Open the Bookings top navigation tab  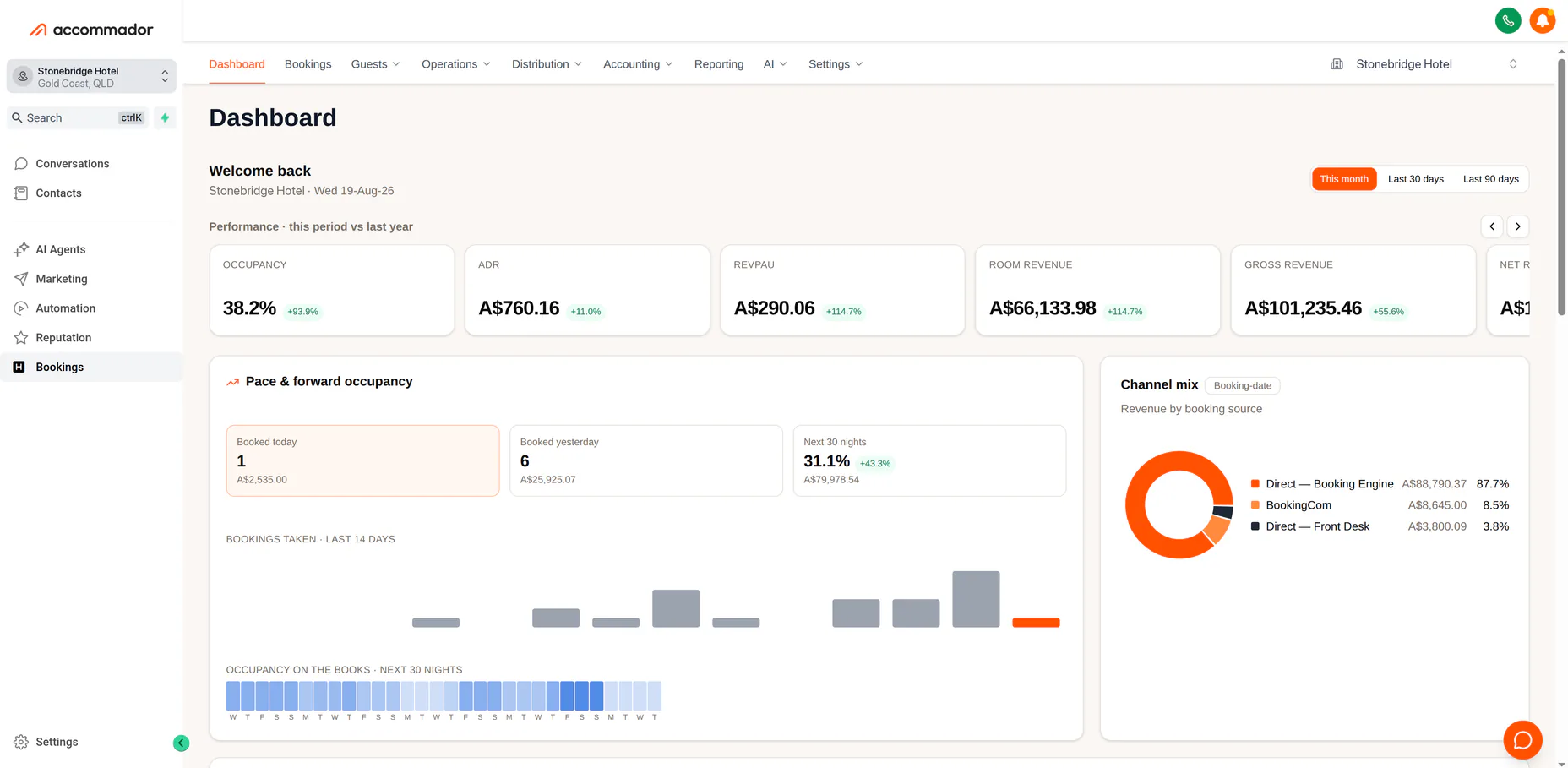click(308, 64)
